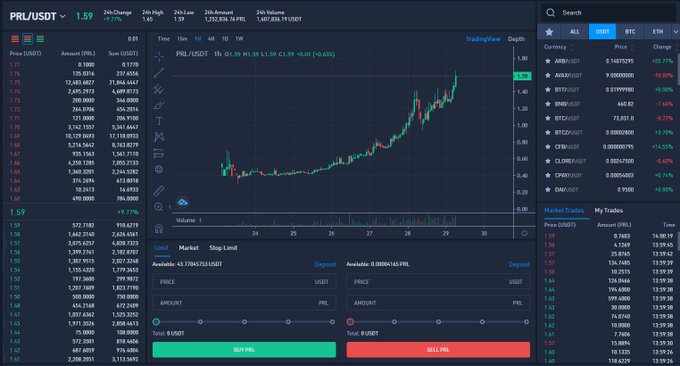Screen dimensions: 680x366
Task: Favorite the BTT/USDT pair star
Action: coord(548,90)
